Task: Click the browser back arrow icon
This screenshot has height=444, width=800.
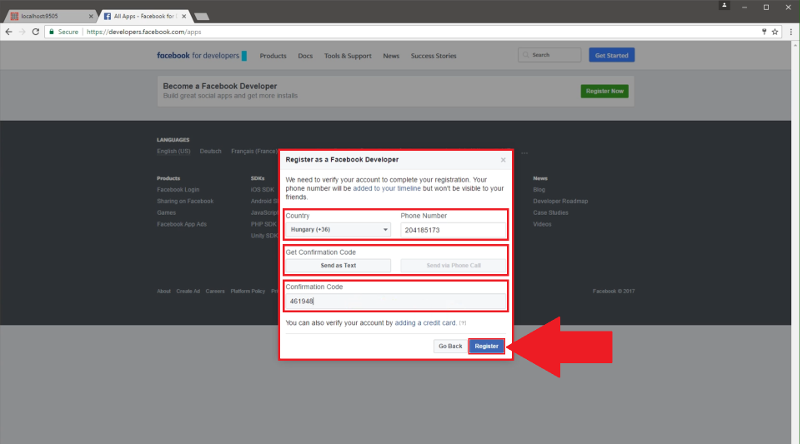Action: 9,32
